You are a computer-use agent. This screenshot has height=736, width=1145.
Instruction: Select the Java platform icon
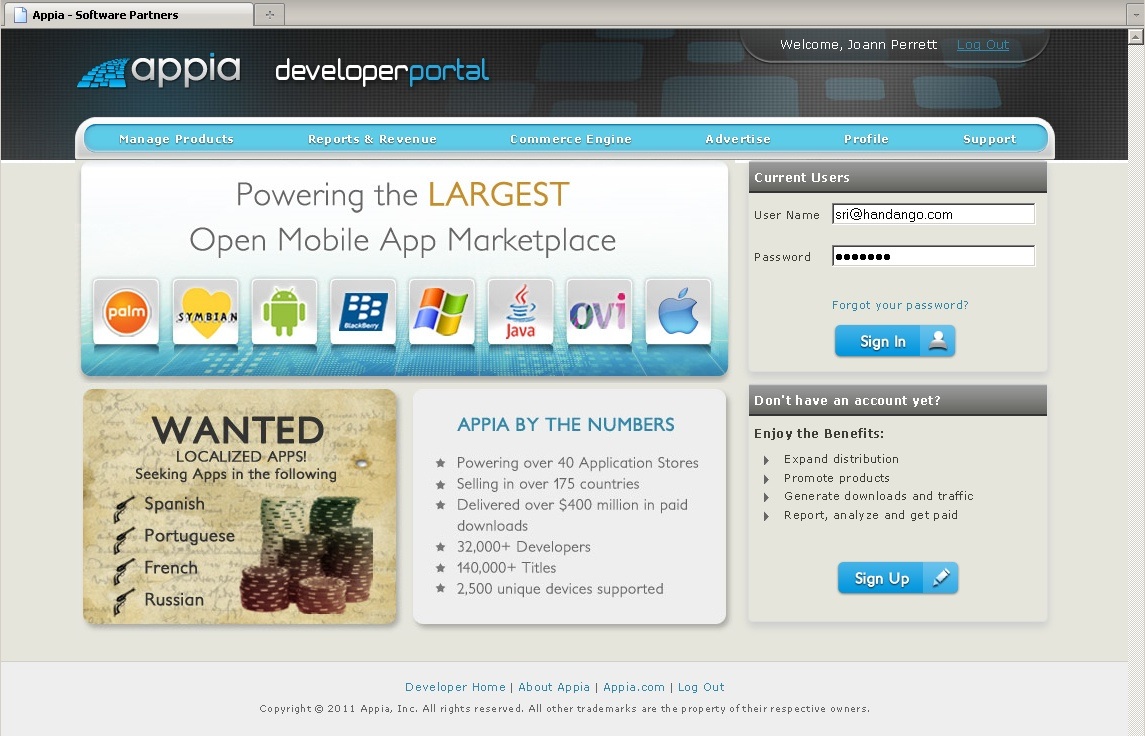[x=521, y=312]
